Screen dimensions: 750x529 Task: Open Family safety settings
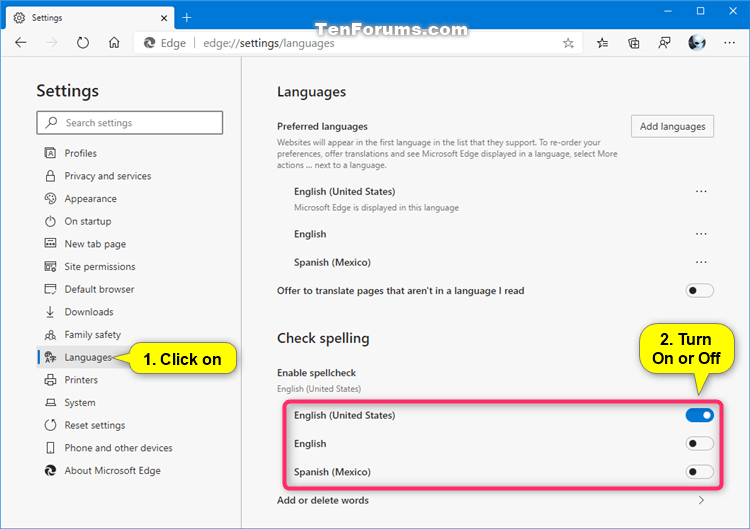coord(93,334)
